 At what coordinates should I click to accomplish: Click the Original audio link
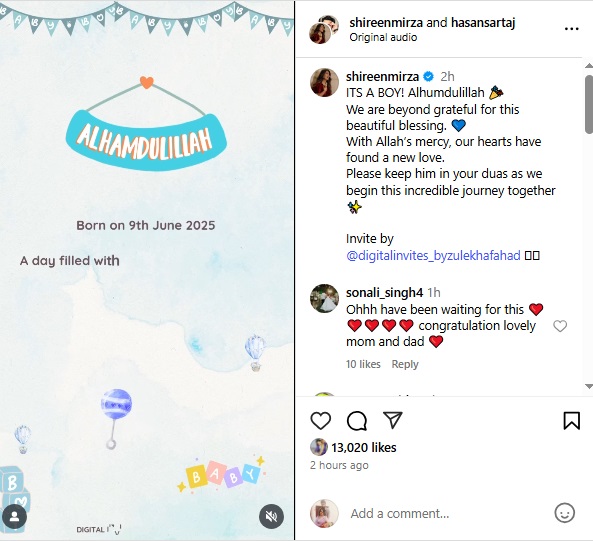tap(383, 37)
